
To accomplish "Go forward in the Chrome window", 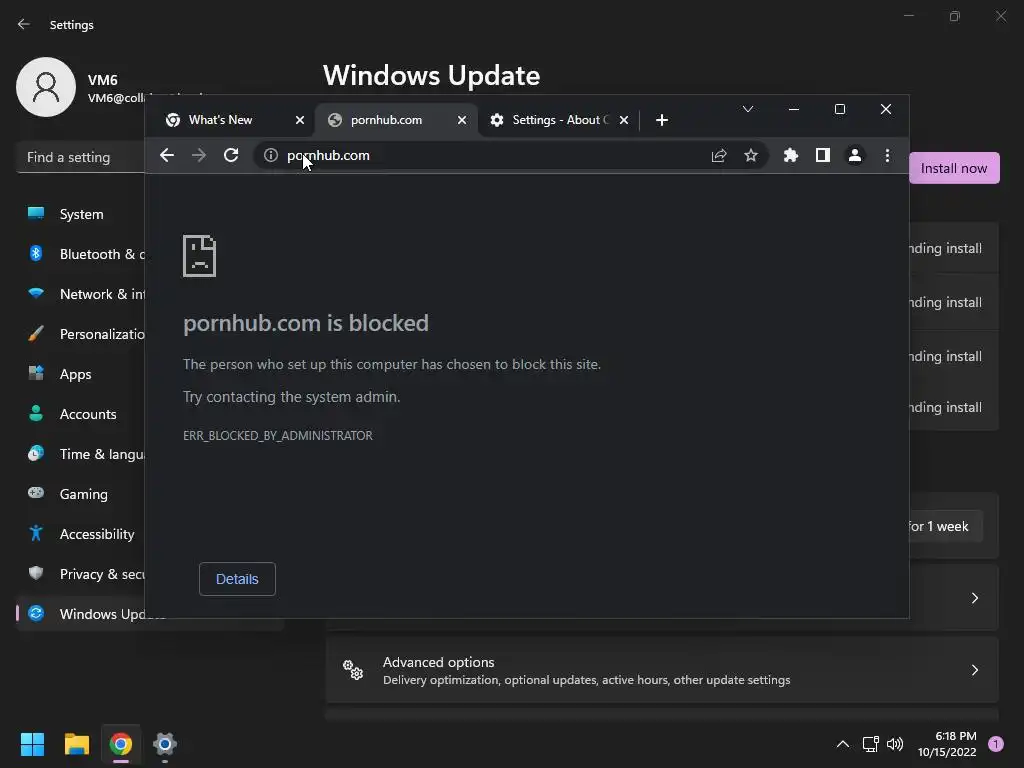I will pos(199,155).
